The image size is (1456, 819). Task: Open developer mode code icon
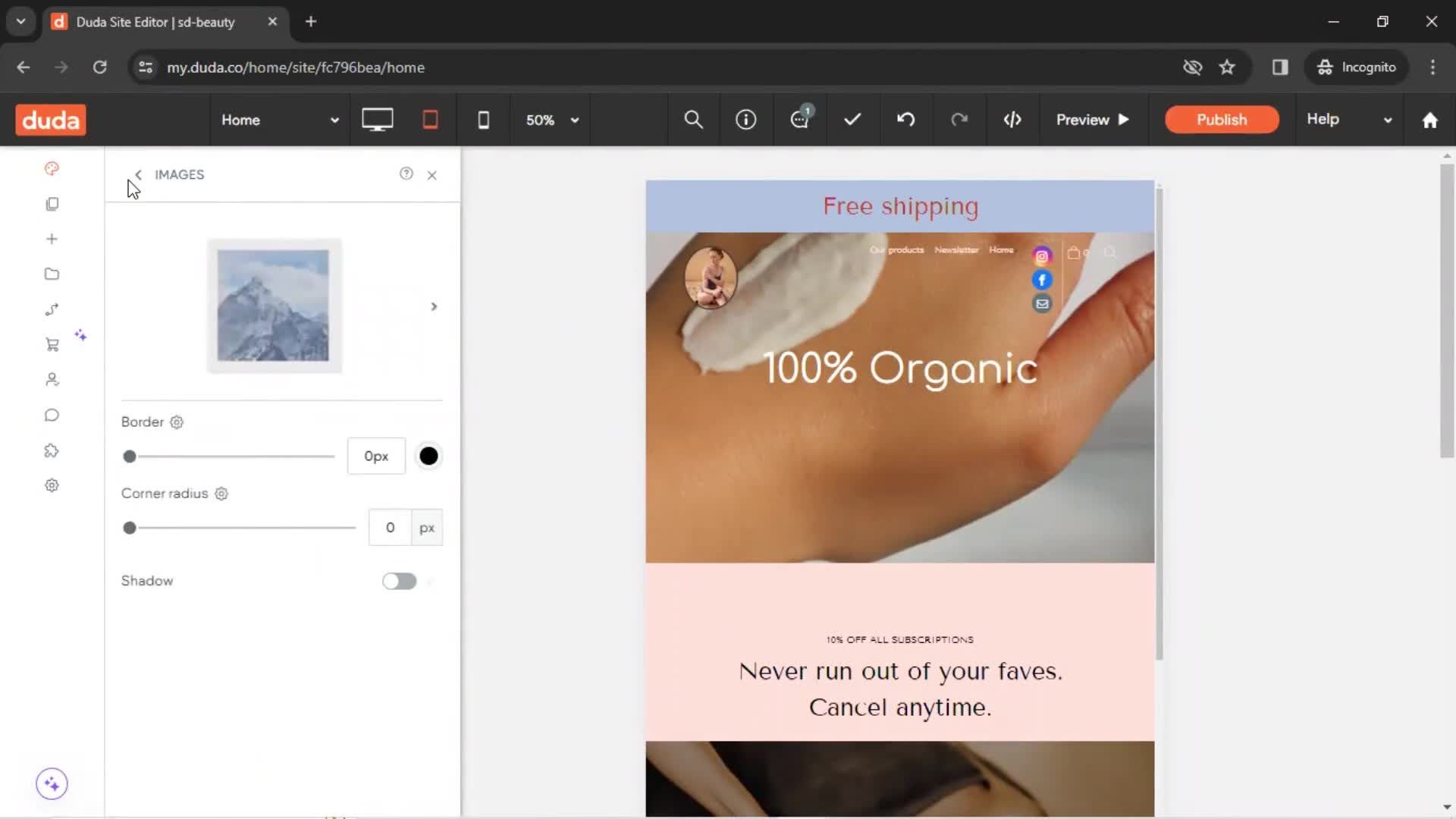1012,120
